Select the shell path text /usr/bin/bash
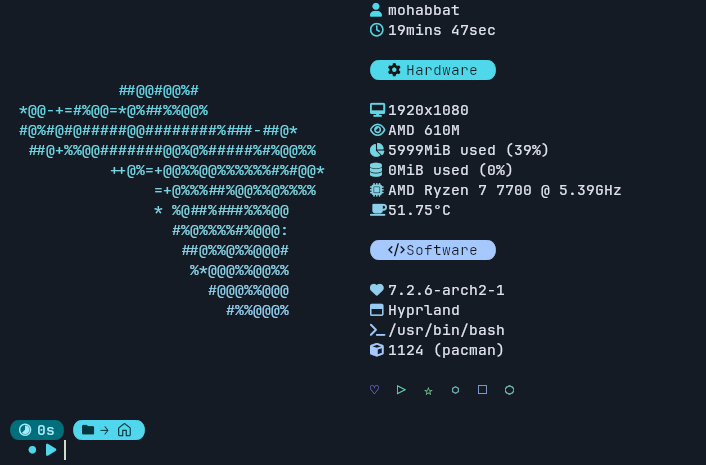Image resolution: width=706 pixels, height=465 pixels. [446, 330]
